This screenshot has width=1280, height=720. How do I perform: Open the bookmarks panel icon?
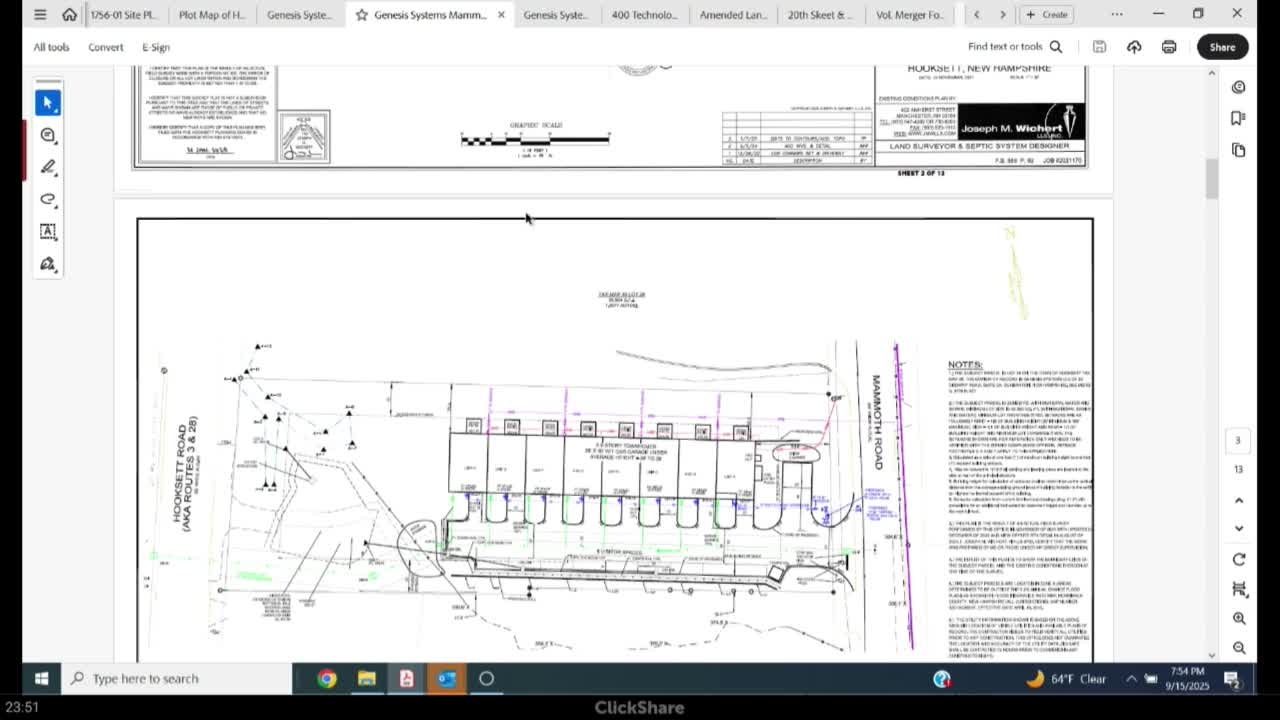tap(1238, 118)
